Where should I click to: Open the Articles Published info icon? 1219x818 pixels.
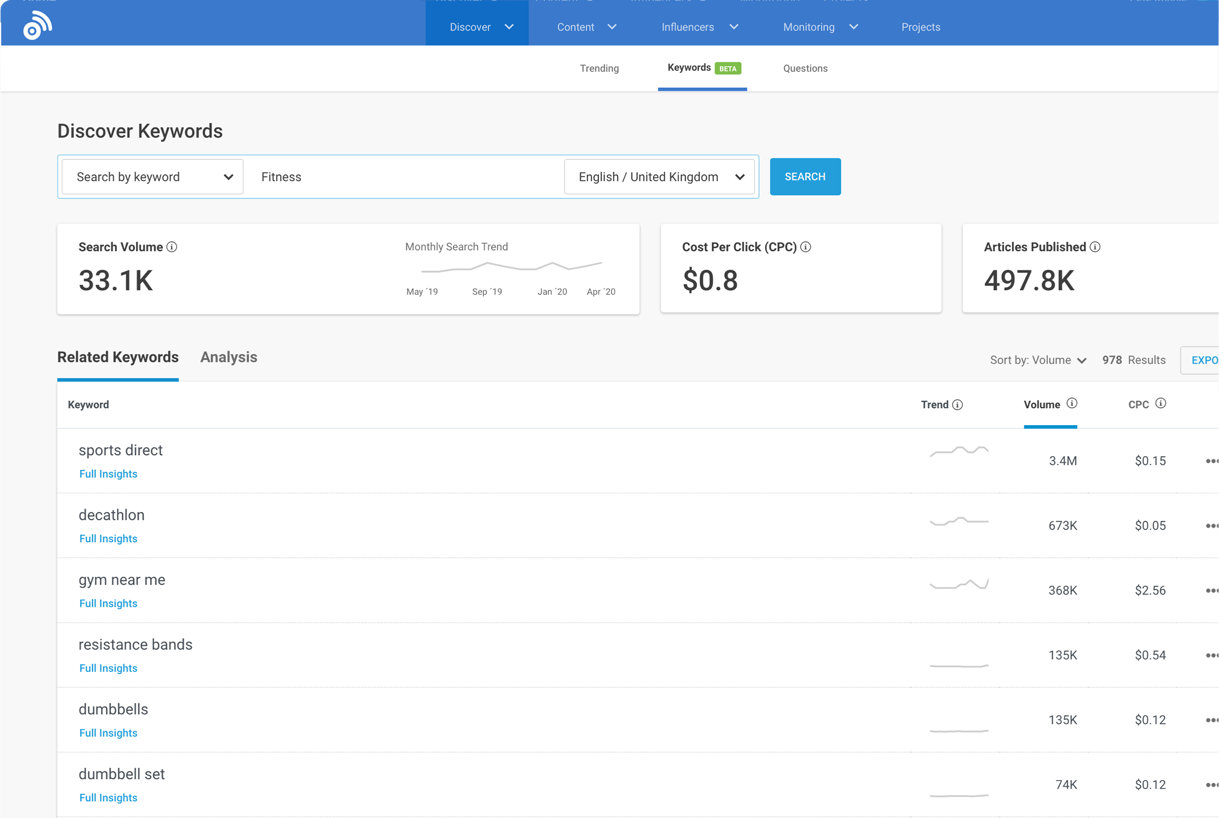(1095, 246)
